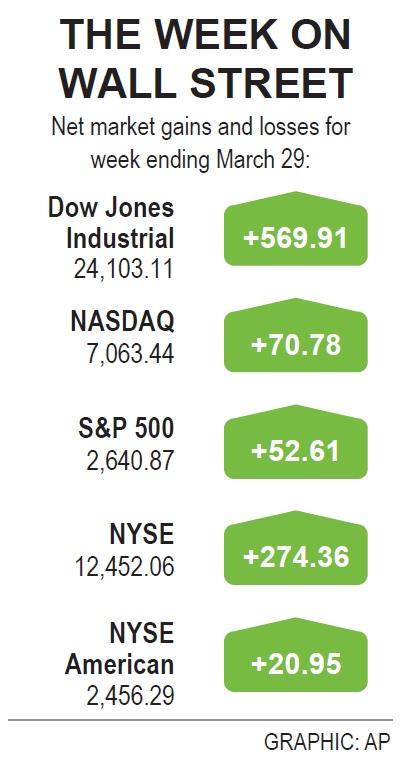Screen dimensions: 403x766
Task: Click the week ending March 29 text
Action: pos(200,160)
